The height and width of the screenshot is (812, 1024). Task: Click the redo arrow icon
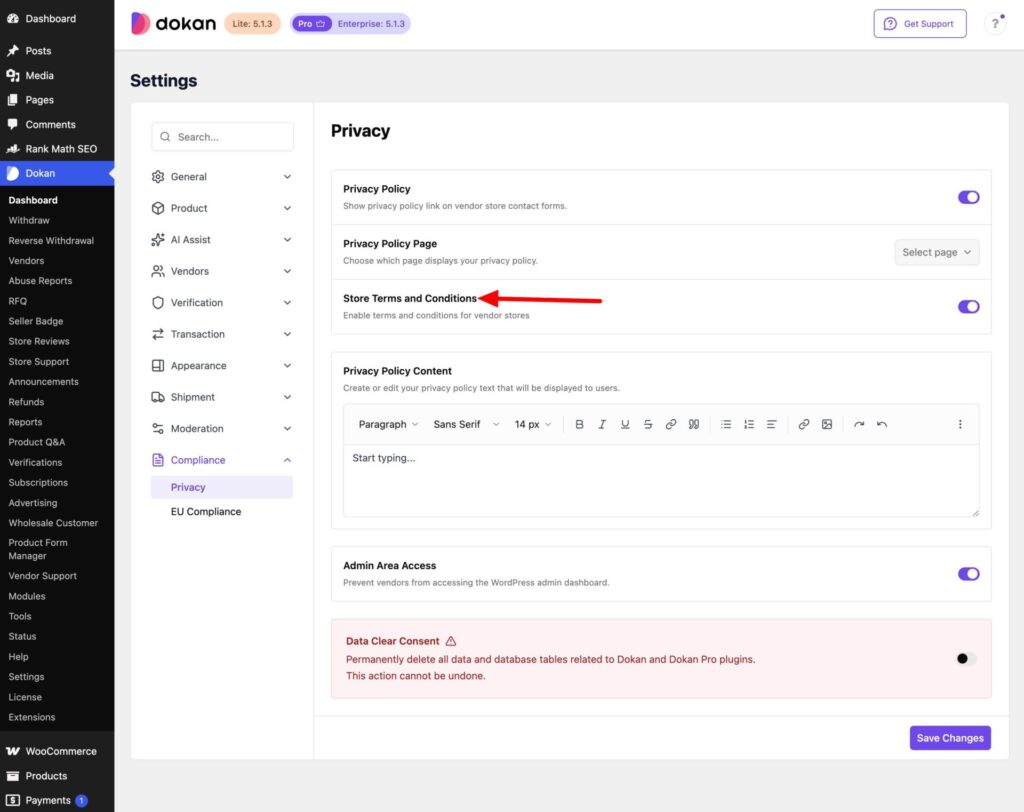click(859, 425)
